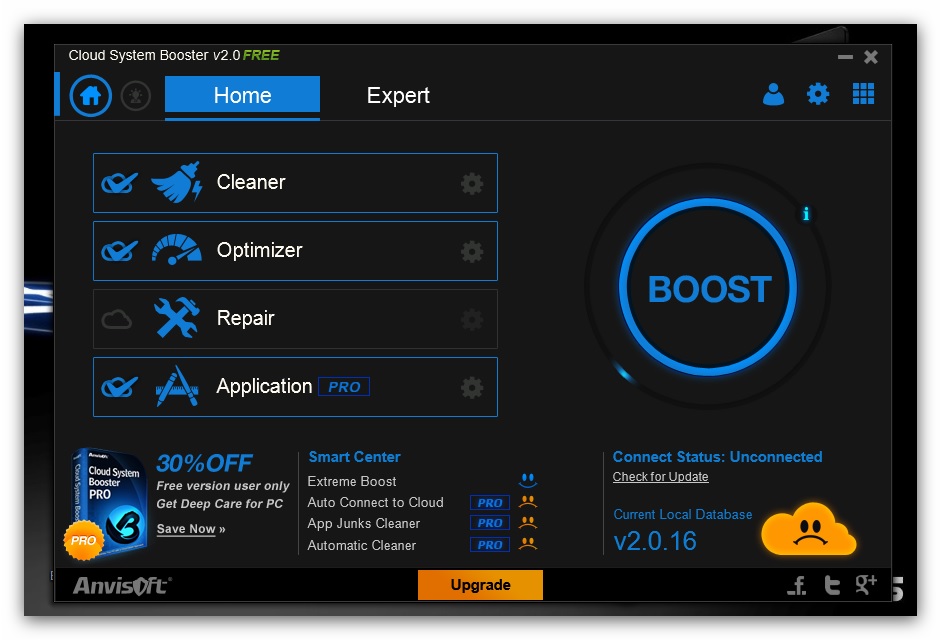941x640 pixels.
Task: Uncheck the Optimizer checkmark toggle
Action: click(119, 250)
